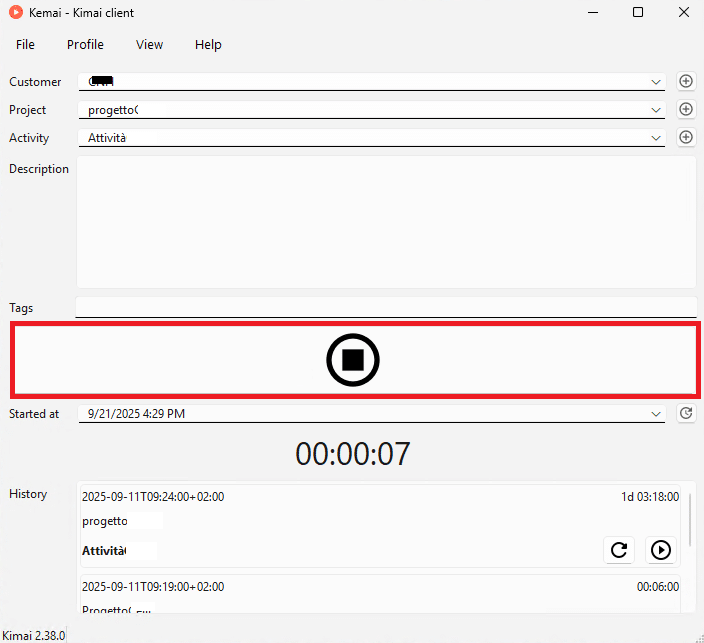The height and width of the screenshot is (643, 704).
Task: Open the Profile menu
Action: click(x=85, y=45)
